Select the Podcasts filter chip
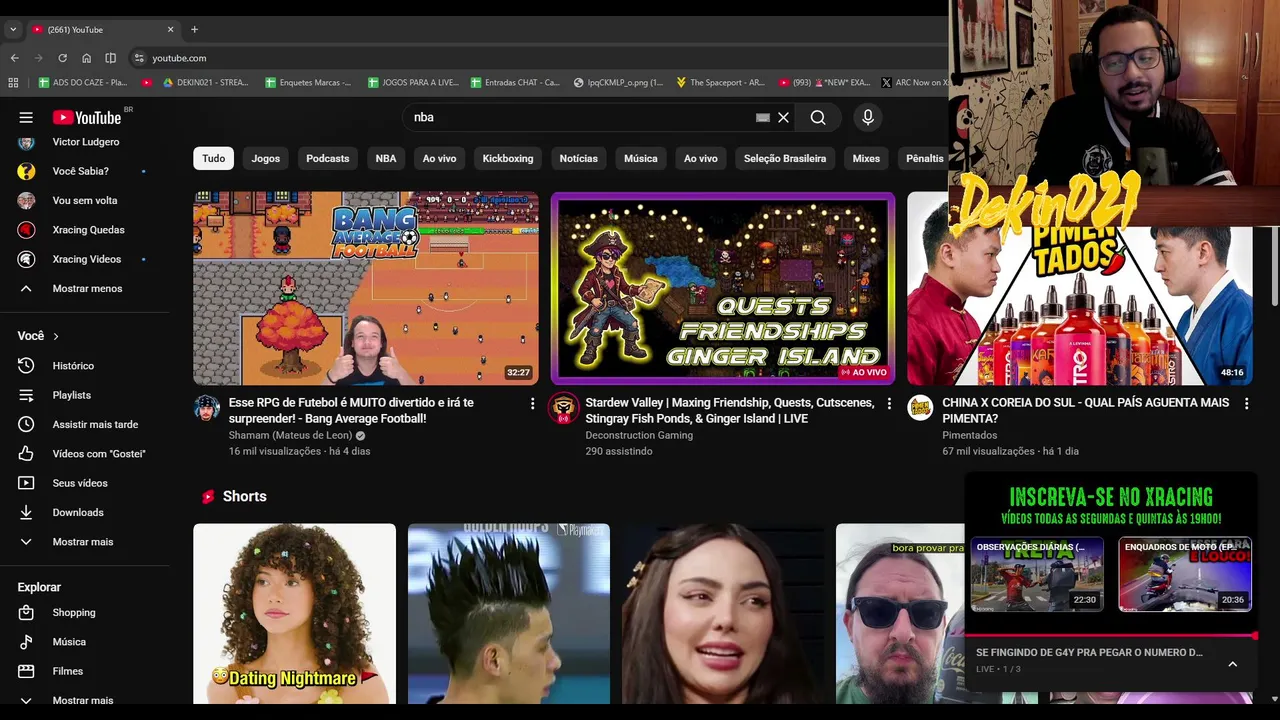This screenshot has height=720, width=1280. coord(328,158)
